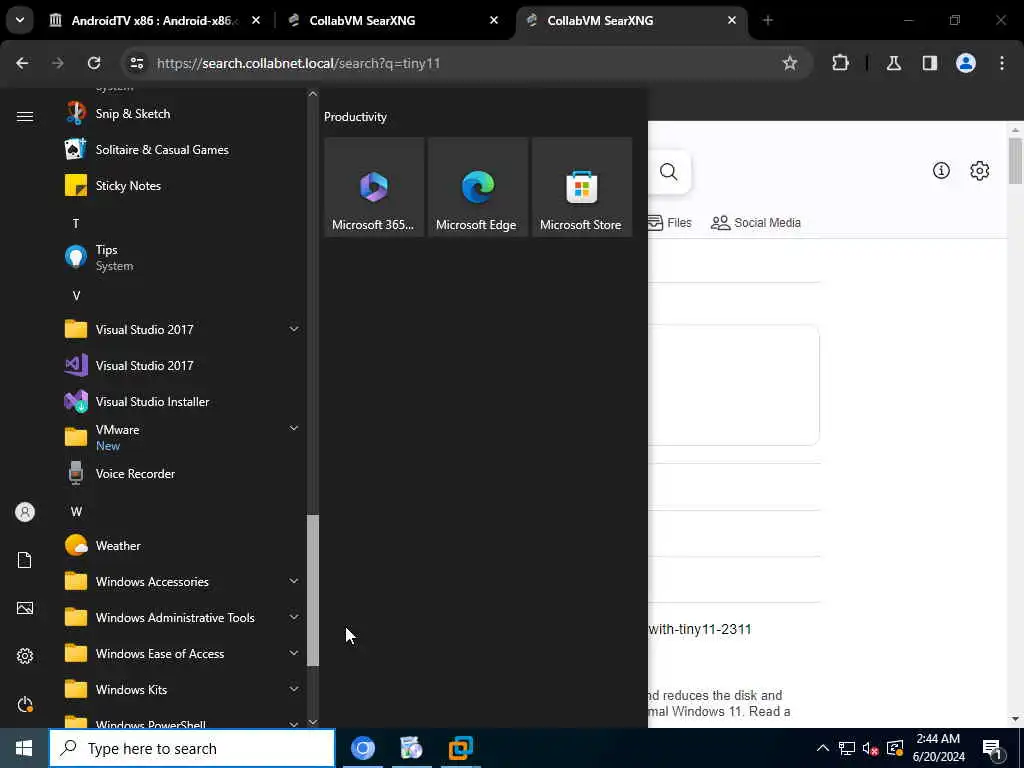The height and width of the screenshot is (768, 1024).
Task: Click the app list scrollbar thumb
Action: tap(313, 590)
